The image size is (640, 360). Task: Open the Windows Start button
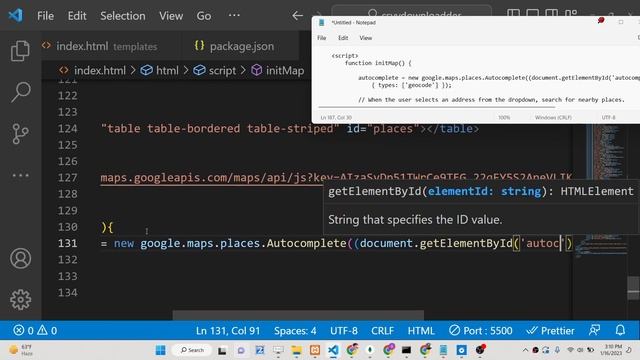[x=161, y=350]
